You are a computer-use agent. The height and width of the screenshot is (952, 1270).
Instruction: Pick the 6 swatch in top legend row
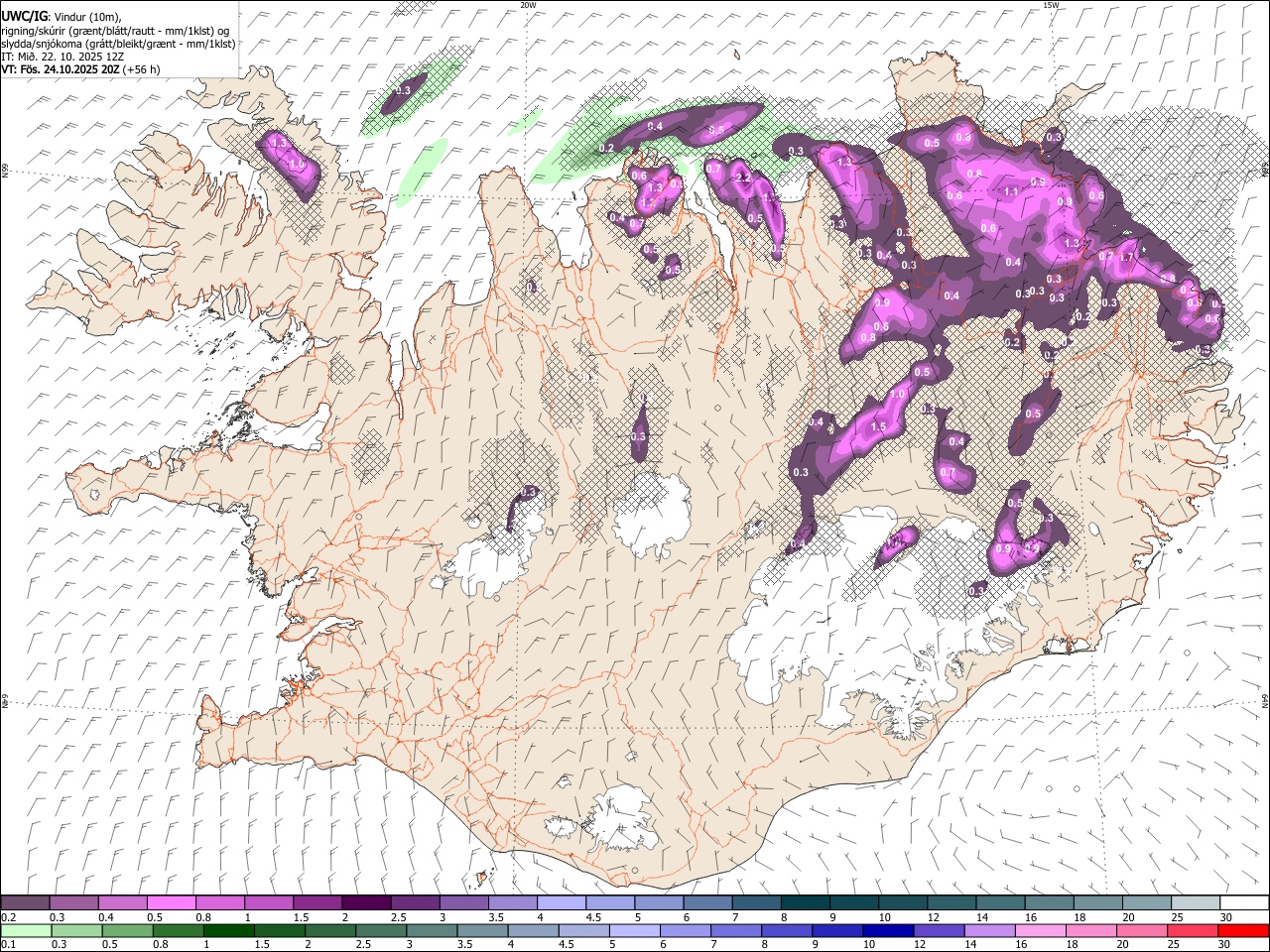pos(707,902)
